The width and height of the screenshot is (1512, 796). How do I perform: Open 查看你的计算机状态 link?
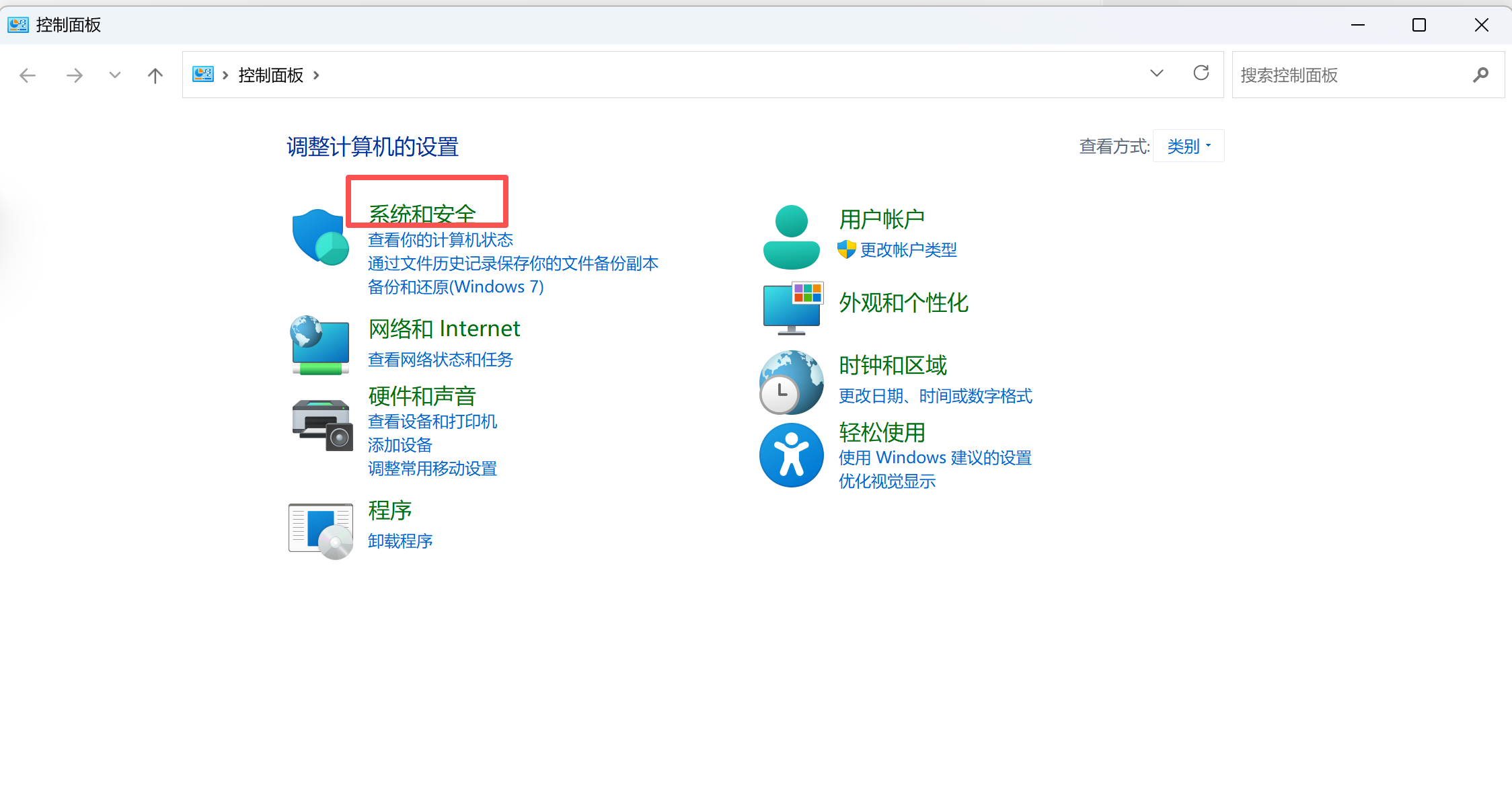(441, 239)
